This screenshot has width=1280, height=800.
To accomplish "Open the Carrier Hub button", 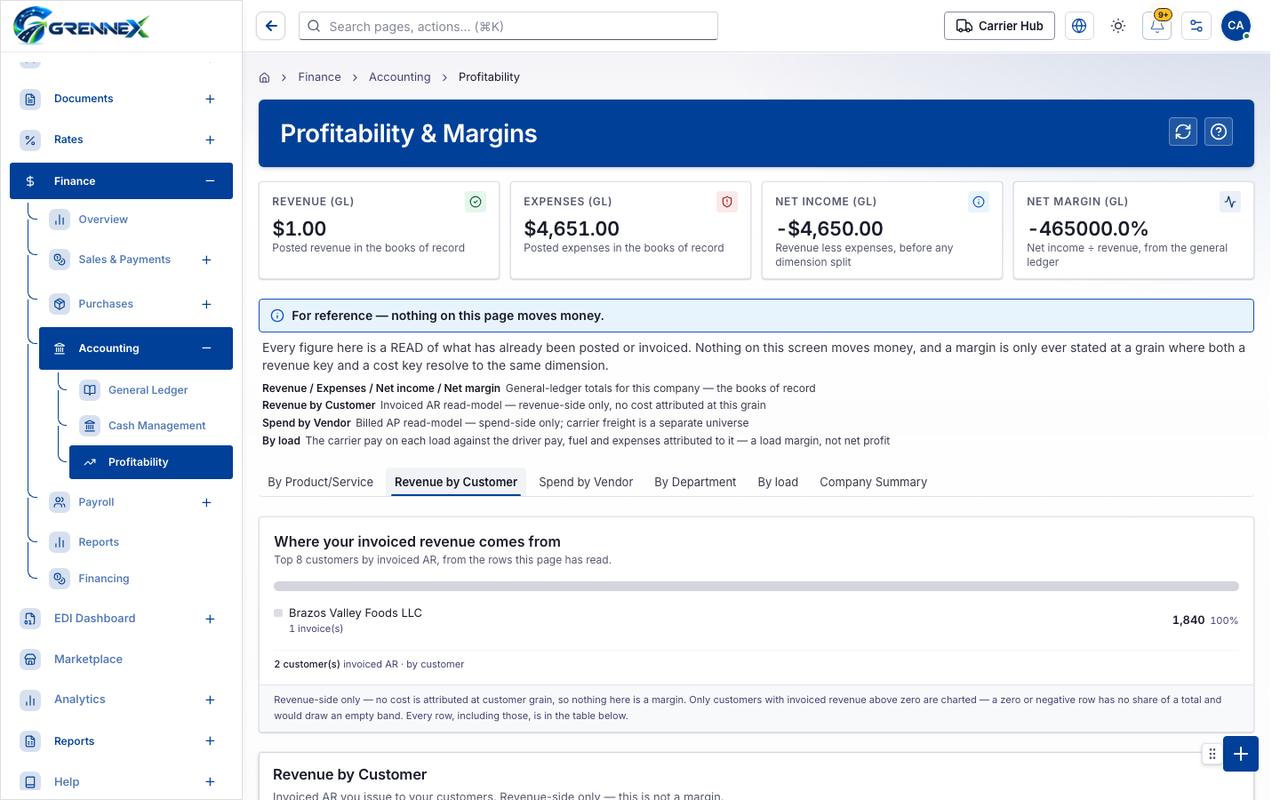I will click(999, 26).
